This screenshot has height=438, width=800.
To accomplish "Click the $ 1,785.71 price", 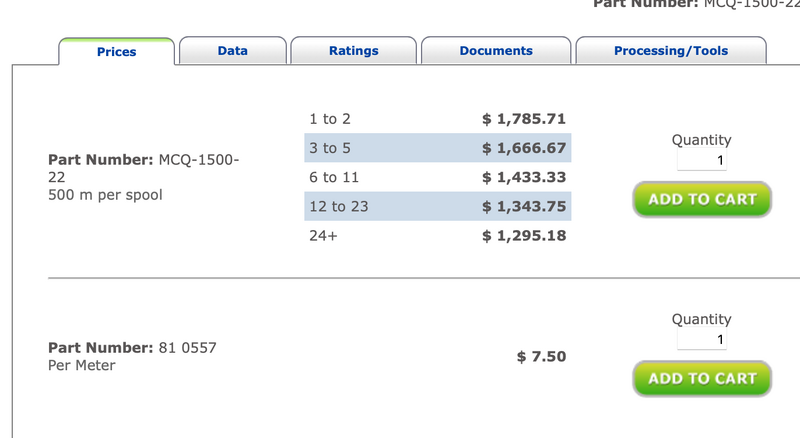I will (524, 119).
